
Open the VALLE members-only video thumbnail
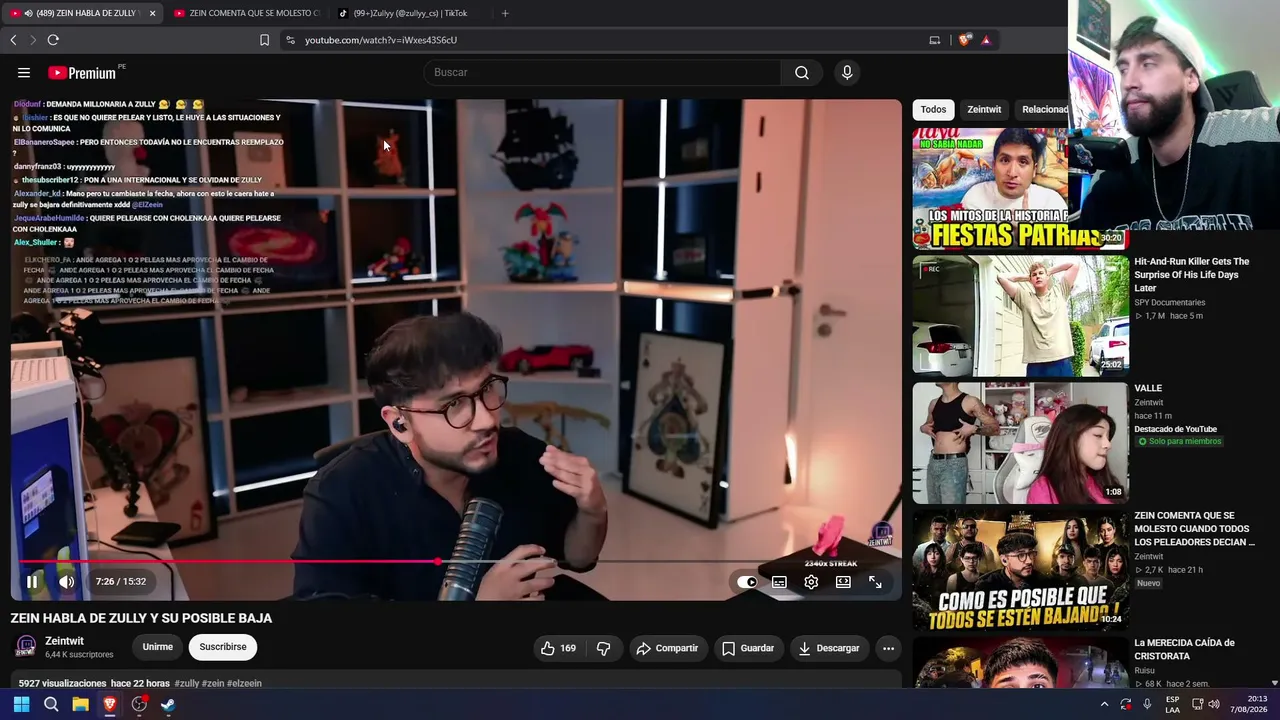pyautogui.click(x=1020, y=442)
